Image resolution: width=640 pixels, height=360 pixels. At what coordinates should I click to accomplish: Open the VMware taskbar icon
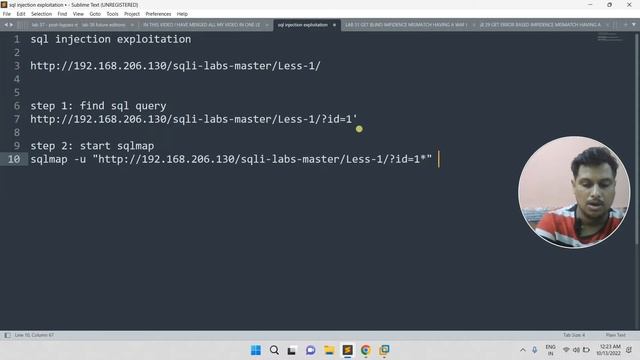[384, 350]
